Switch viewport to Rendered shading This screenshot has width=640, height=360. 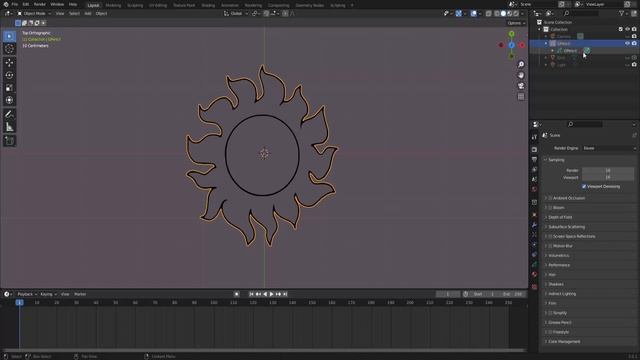tap(516, 13)
